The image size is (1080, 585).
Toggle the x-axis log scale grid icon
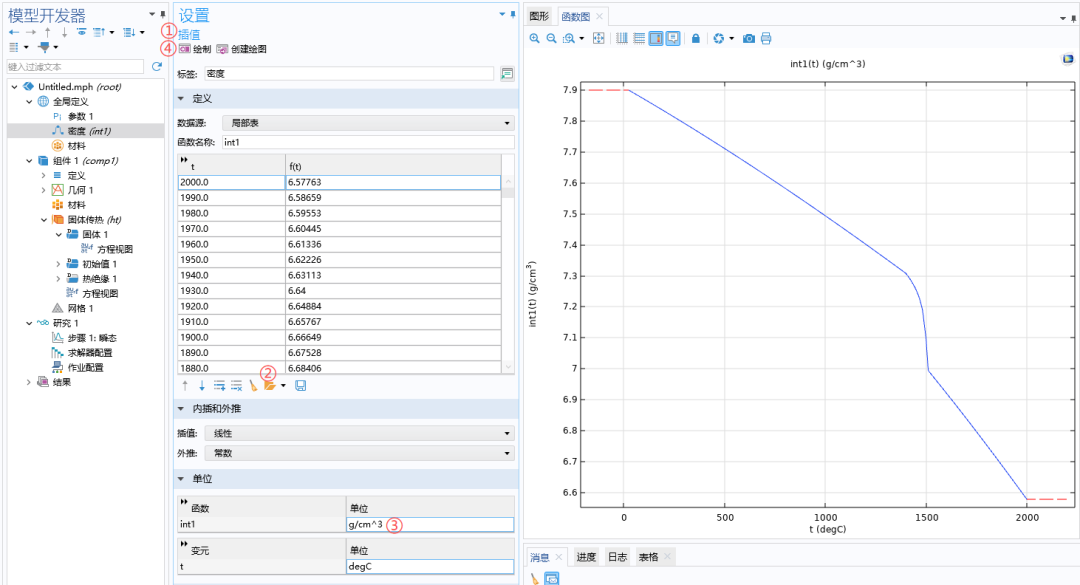click(621, 39)
